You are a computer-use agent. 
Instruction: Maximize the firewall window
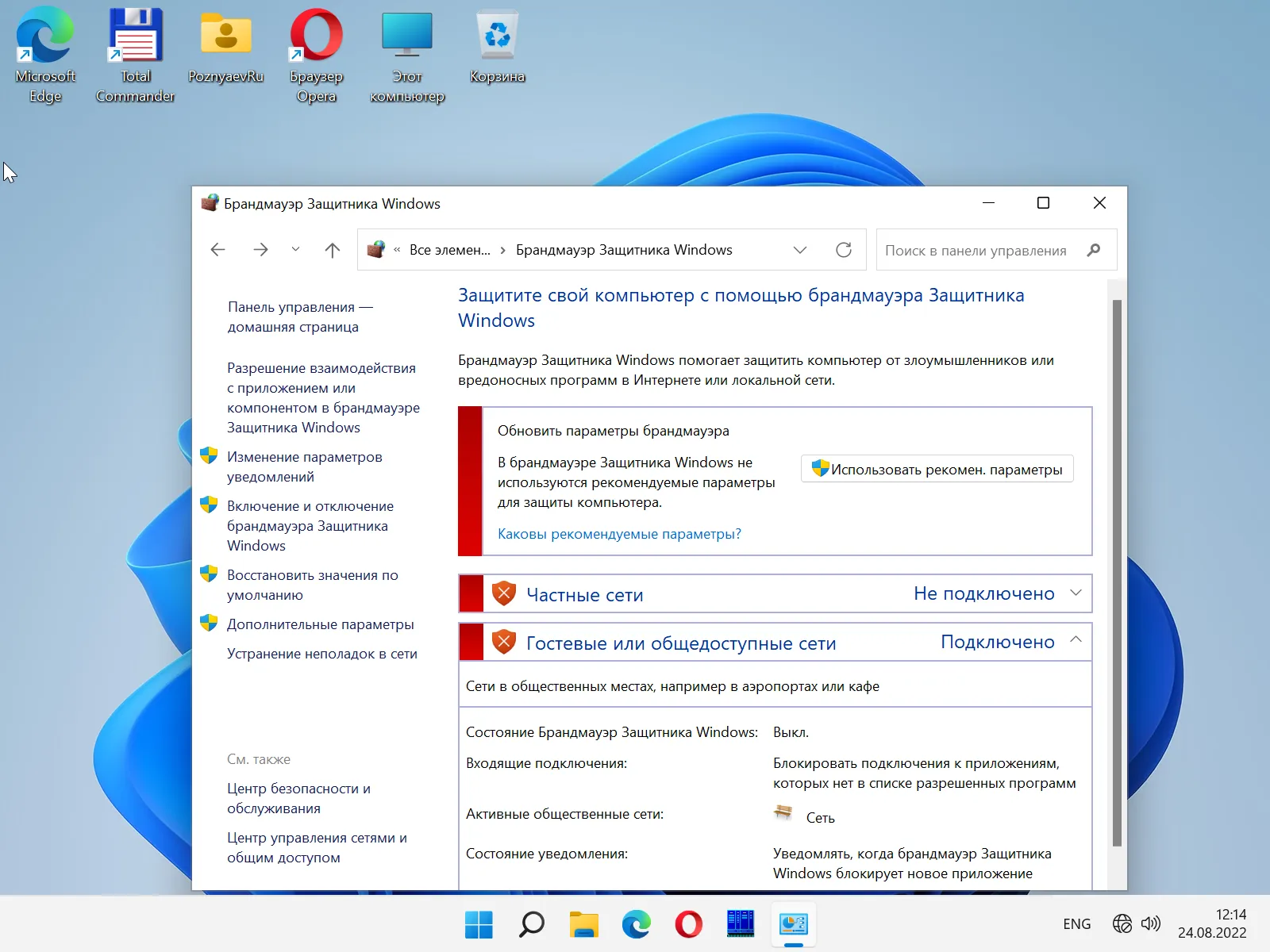coord(1044,203)
